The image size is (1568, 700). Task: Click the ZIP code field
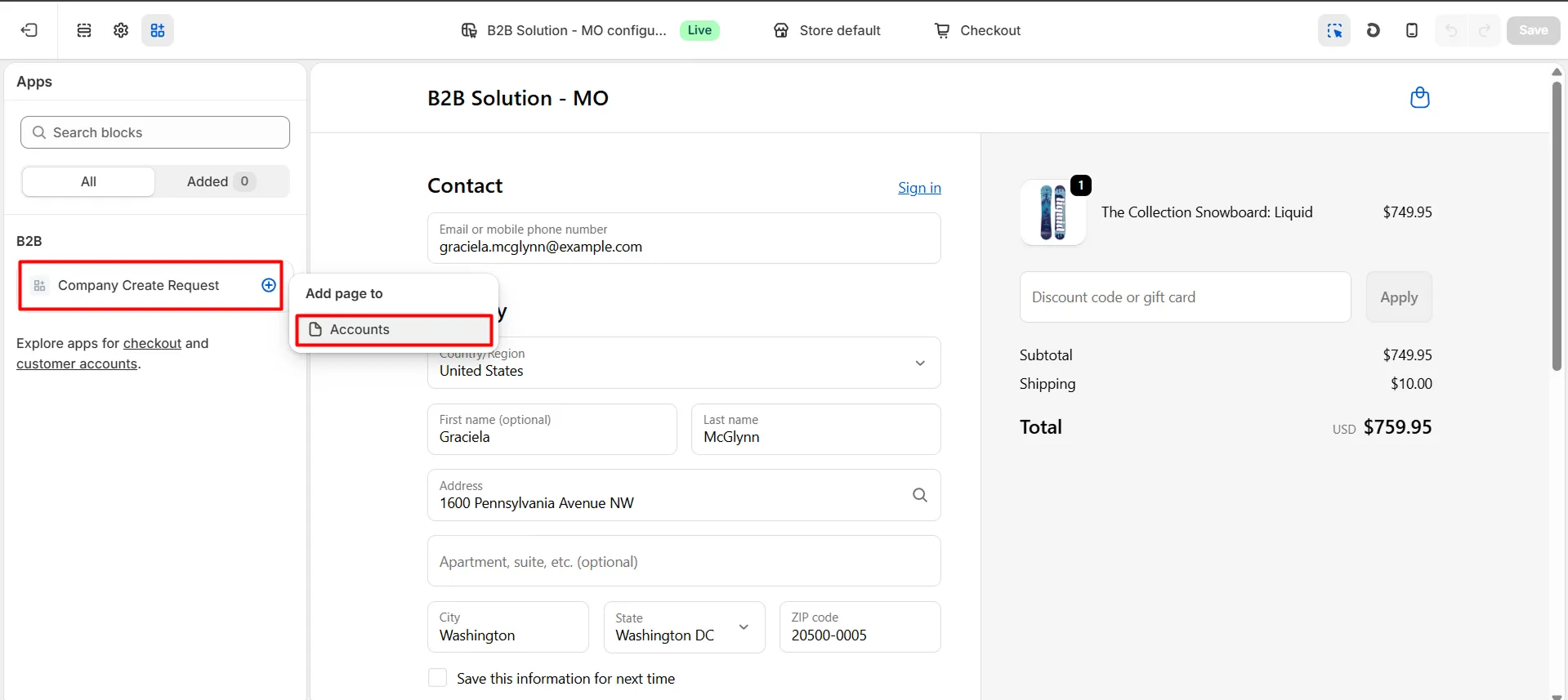pos(860,627)
